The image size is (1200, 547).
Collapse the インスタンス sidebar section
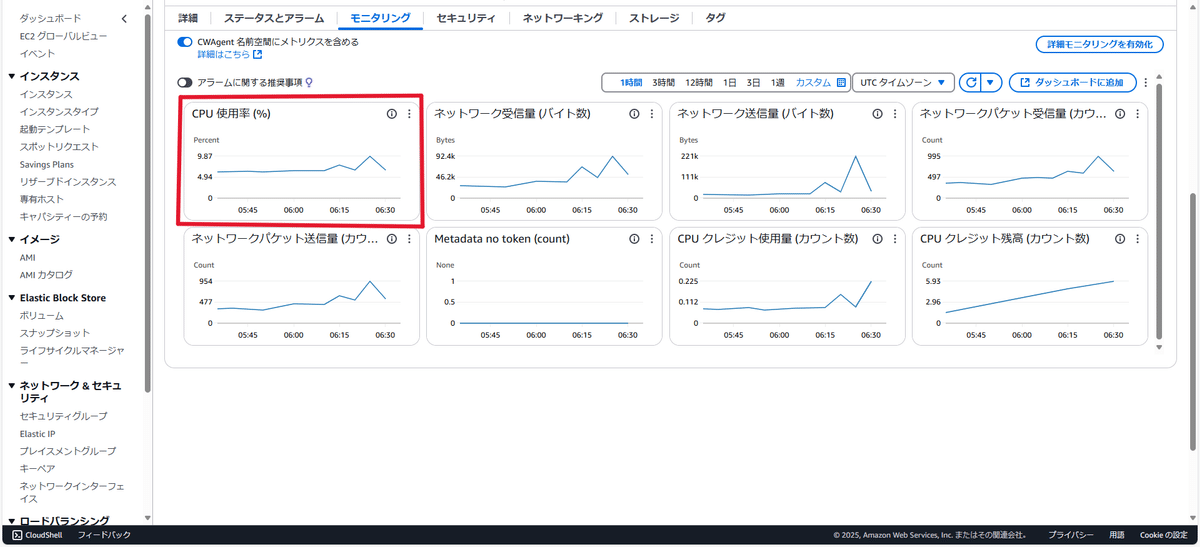(x=11, y=76)
